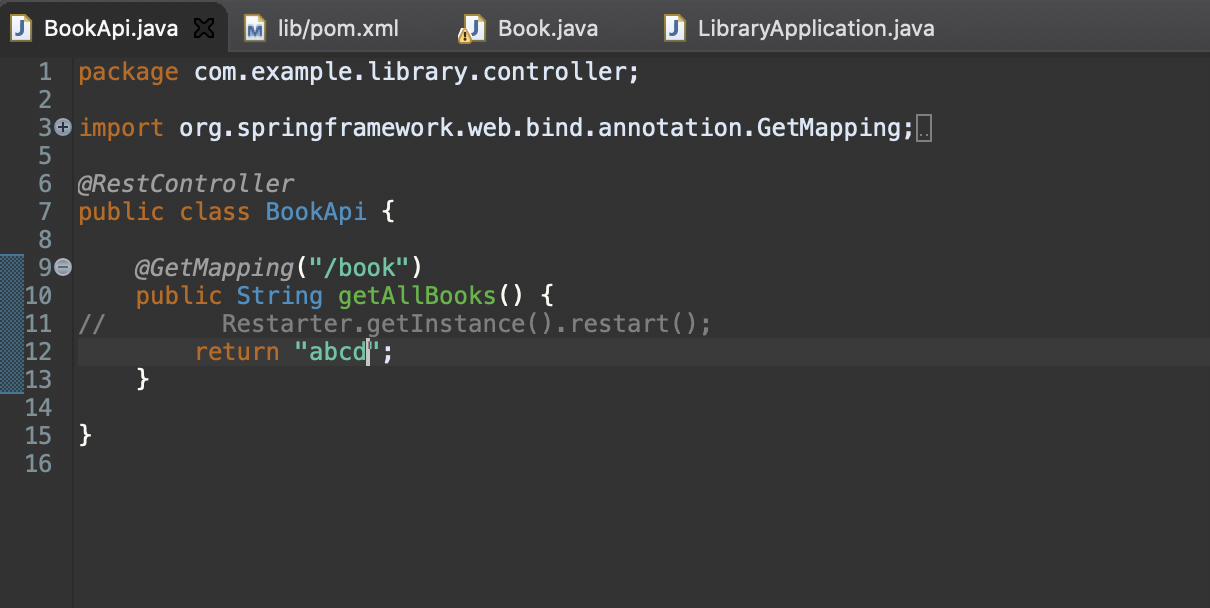
Task: Expand the folded imports on line 3
Action: 63,127
